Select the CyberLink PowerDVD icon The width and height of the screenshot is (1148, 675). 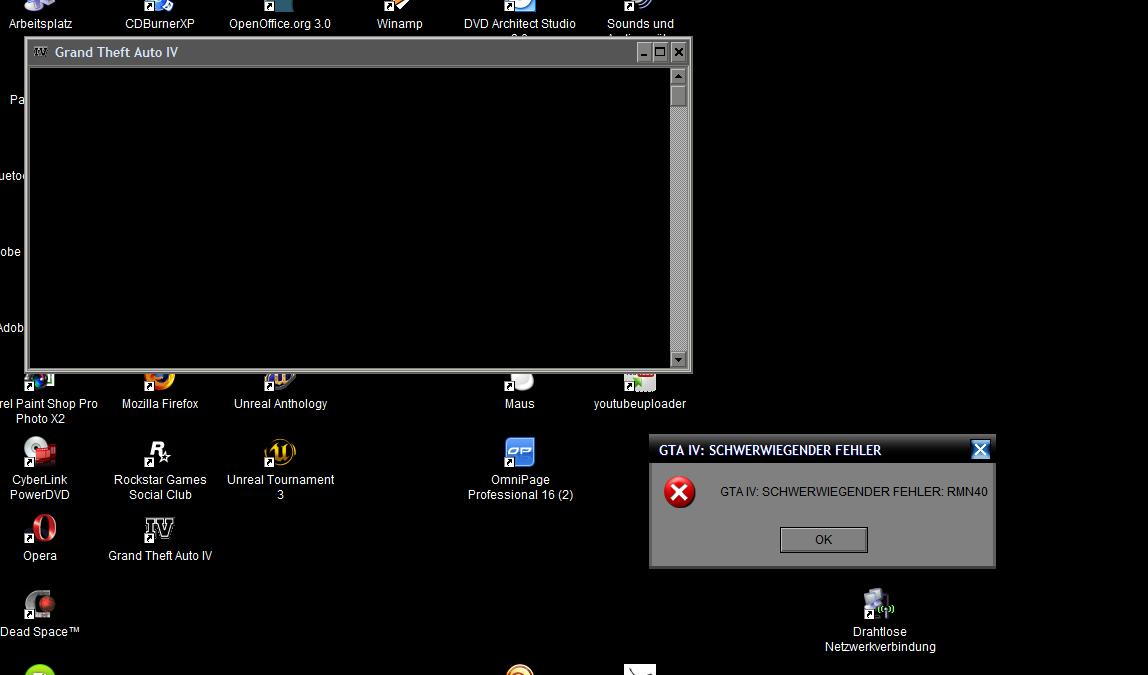(40, 469)
